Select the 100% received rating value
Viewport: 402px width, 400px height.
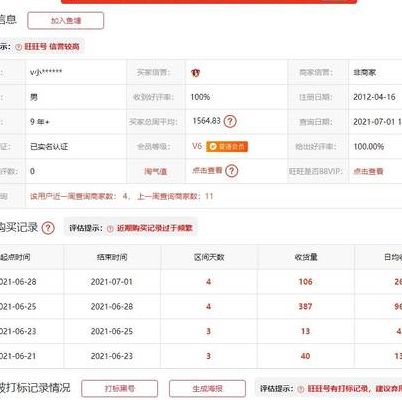(x=200, y=97)
